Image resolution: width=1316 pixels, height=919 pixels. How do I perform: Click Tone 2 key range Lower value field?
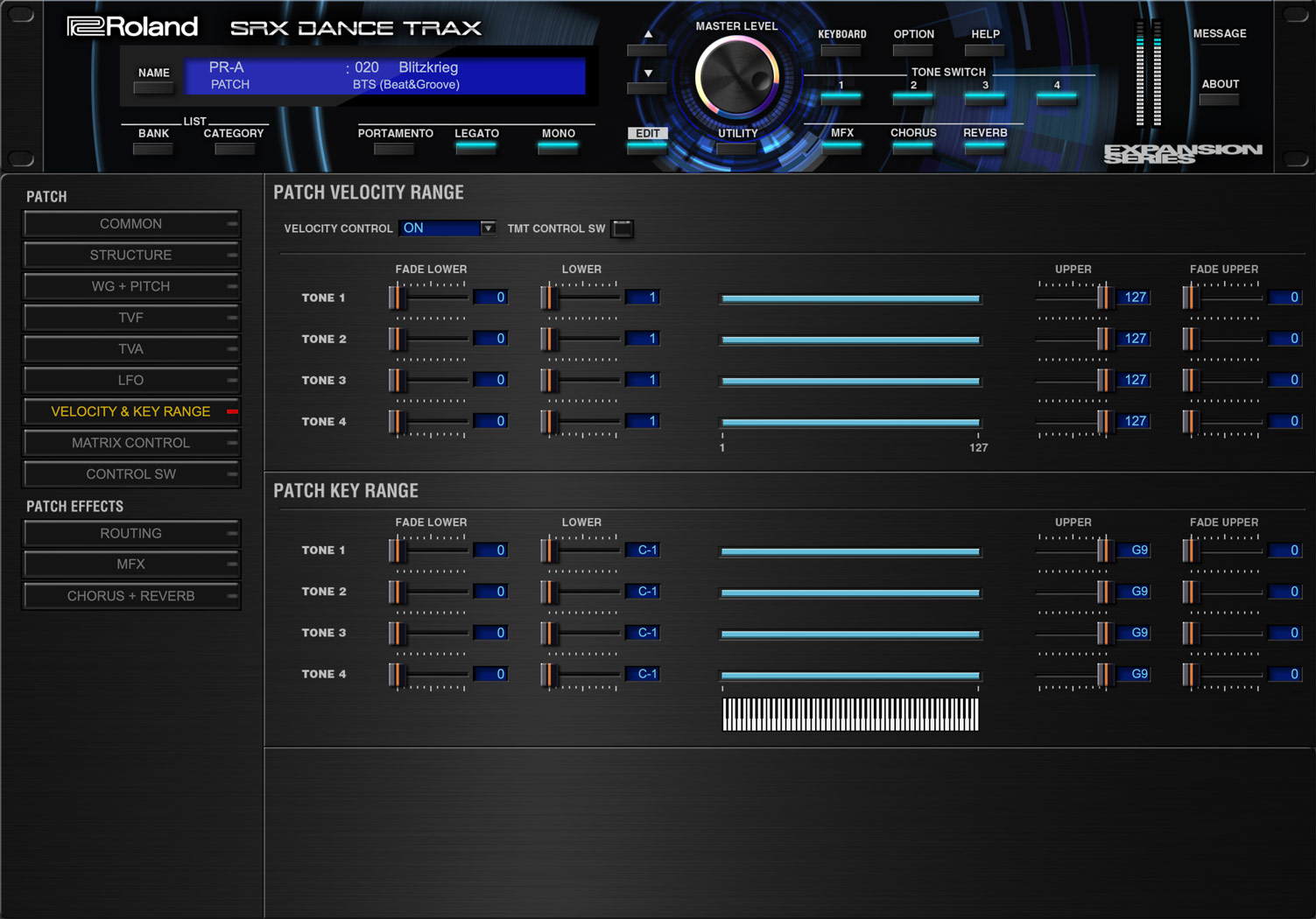tap(643, 592)
